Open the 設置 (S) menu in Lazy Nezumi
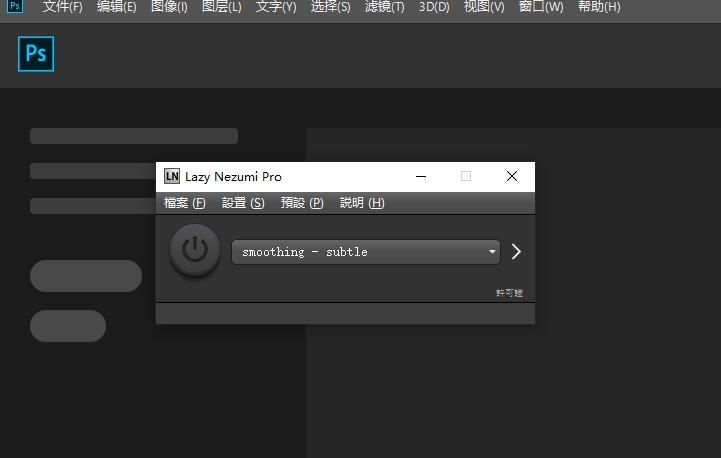 [243, 203]
